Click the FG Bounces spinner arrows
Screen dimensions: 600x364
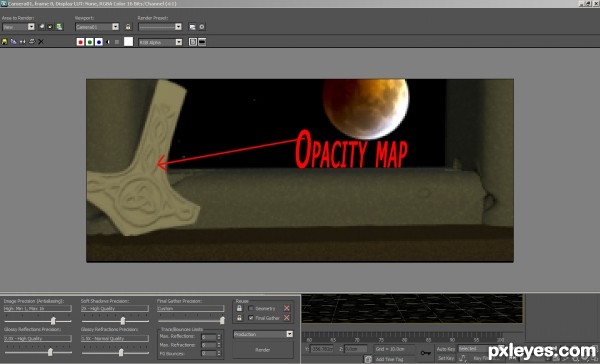[x=219, y=354]
